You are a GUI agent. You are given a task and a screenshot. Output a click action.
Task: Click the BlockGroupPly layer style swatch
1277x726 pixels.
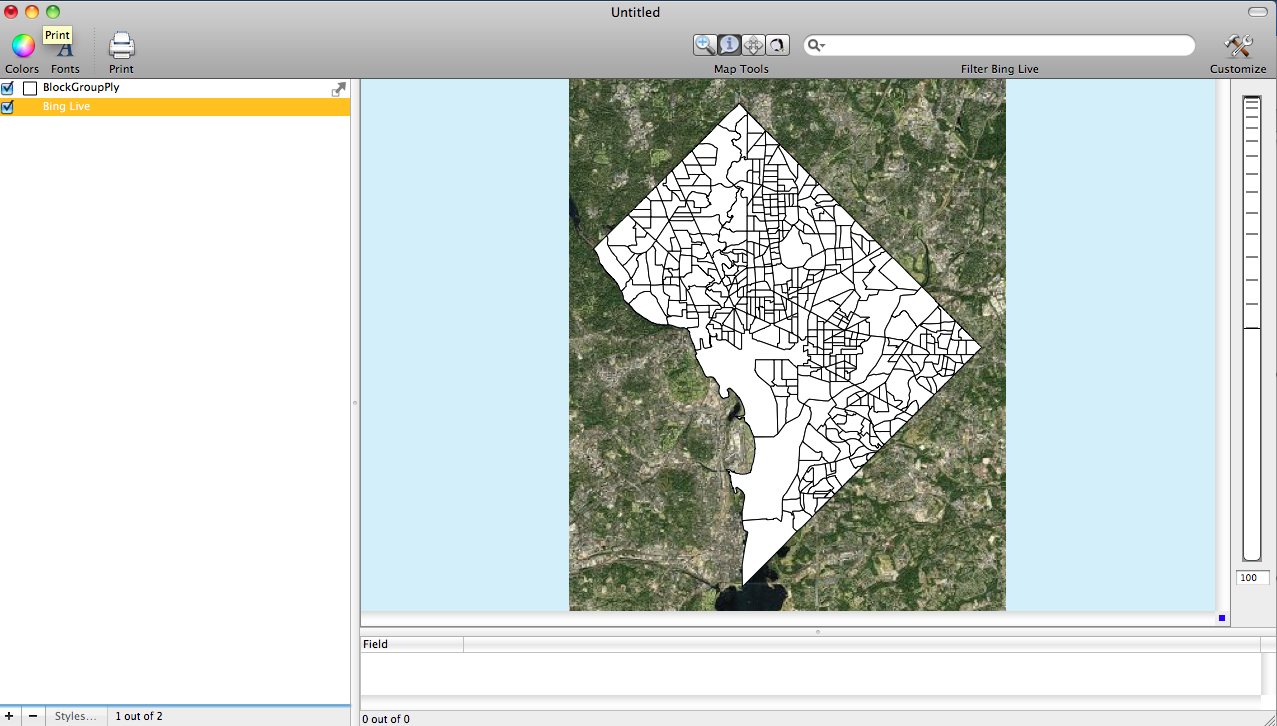tap(30, 88)
